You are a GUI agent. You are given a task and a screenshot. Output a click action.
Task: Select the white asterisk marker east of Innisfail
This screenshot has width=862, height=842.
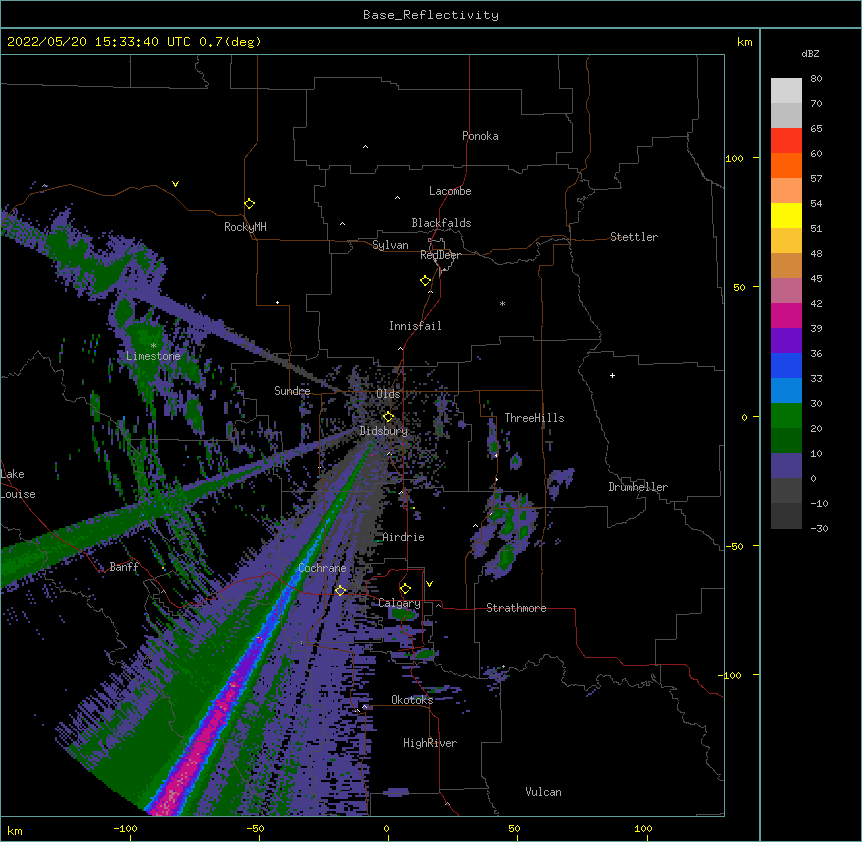tap(502, 304)
